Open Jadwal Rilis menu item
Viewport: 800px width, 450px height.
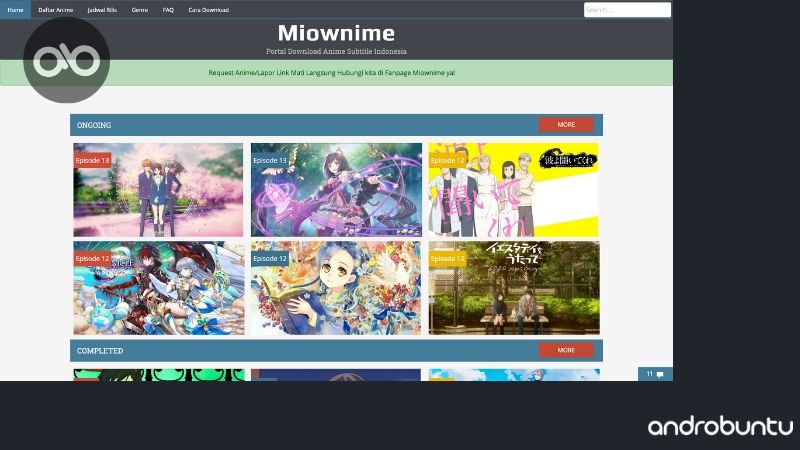pyautogui.click(x=102, y=10)
